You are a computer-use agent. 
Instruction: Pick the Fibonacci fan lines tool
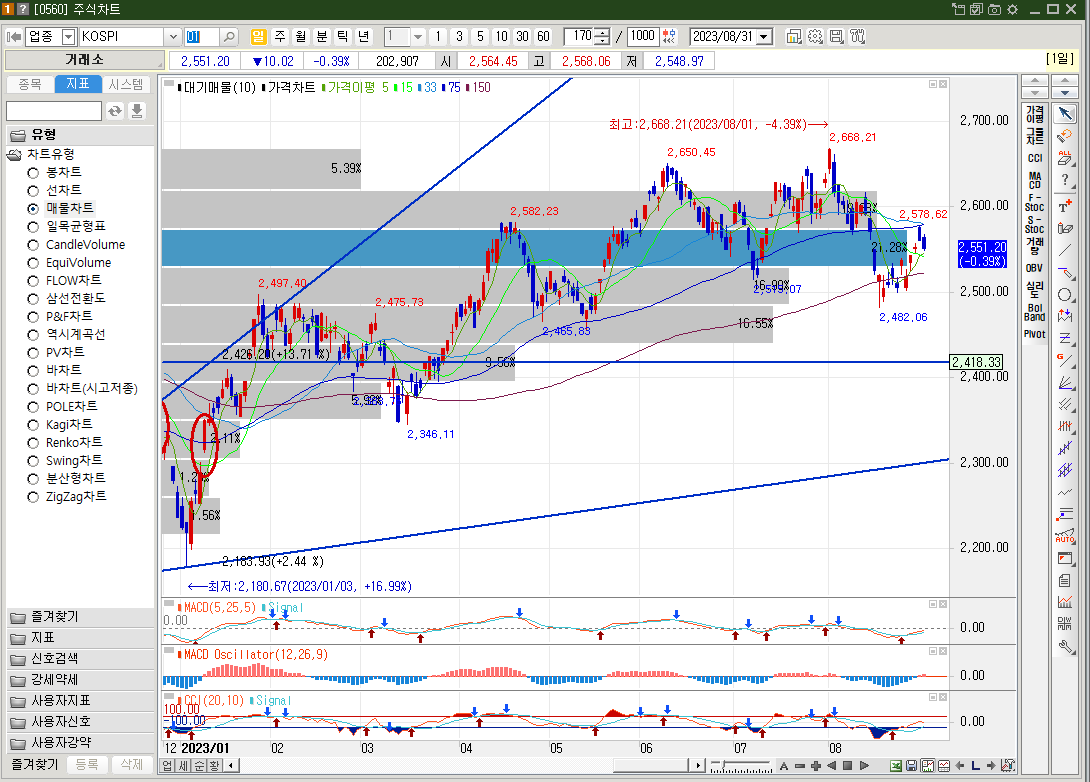[1065, 382]
